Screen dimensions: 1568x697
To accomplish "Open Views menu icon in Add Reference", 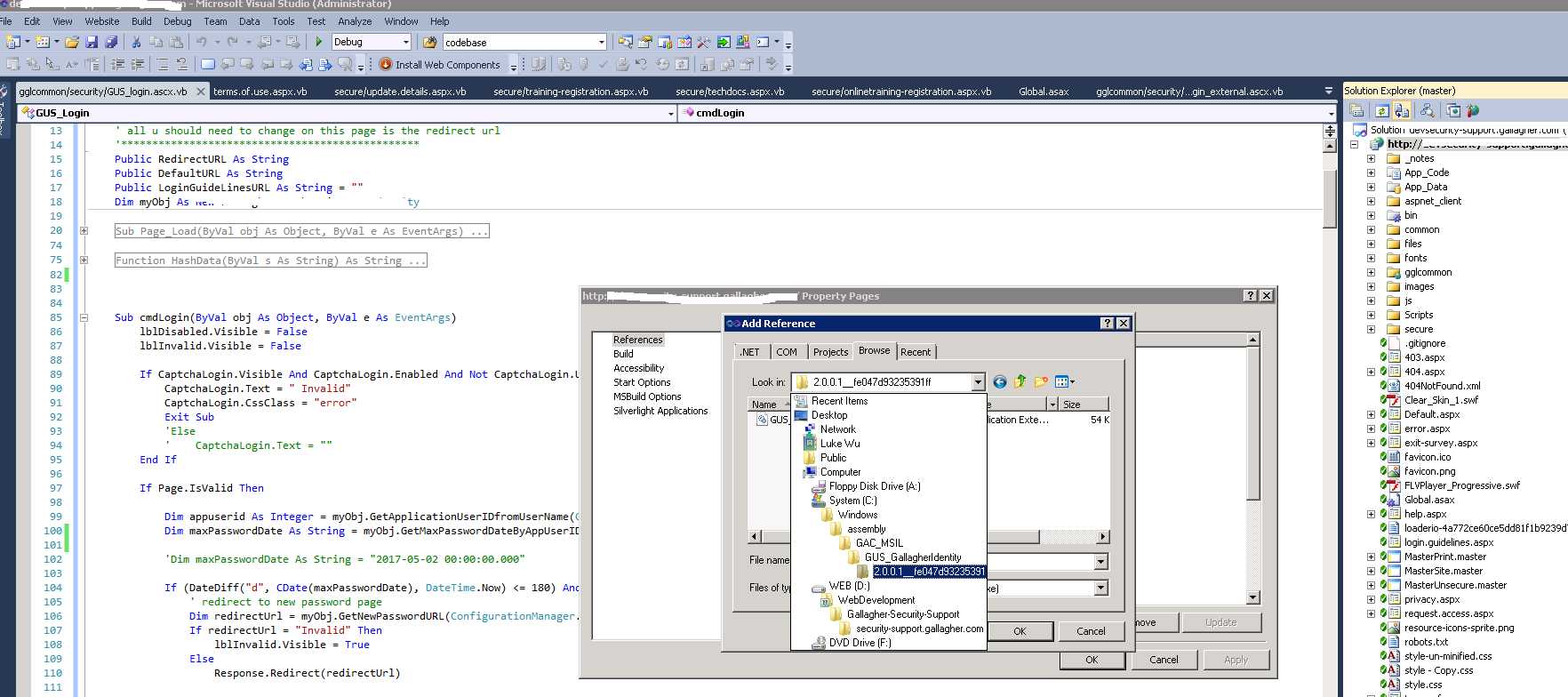I will click(1064, 381).
